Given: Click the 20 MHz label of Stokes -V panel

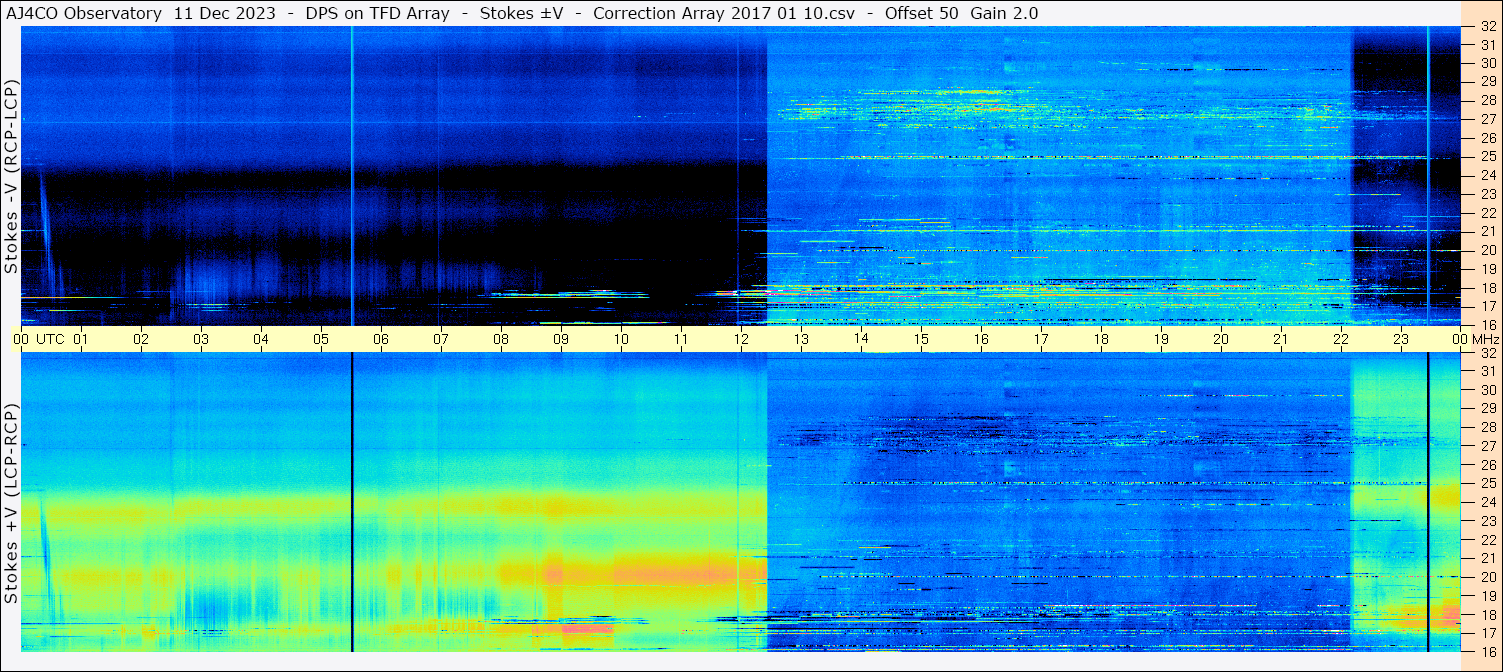Looking at the screenshot, I should pyautogui.click(x=1487, y=250).
